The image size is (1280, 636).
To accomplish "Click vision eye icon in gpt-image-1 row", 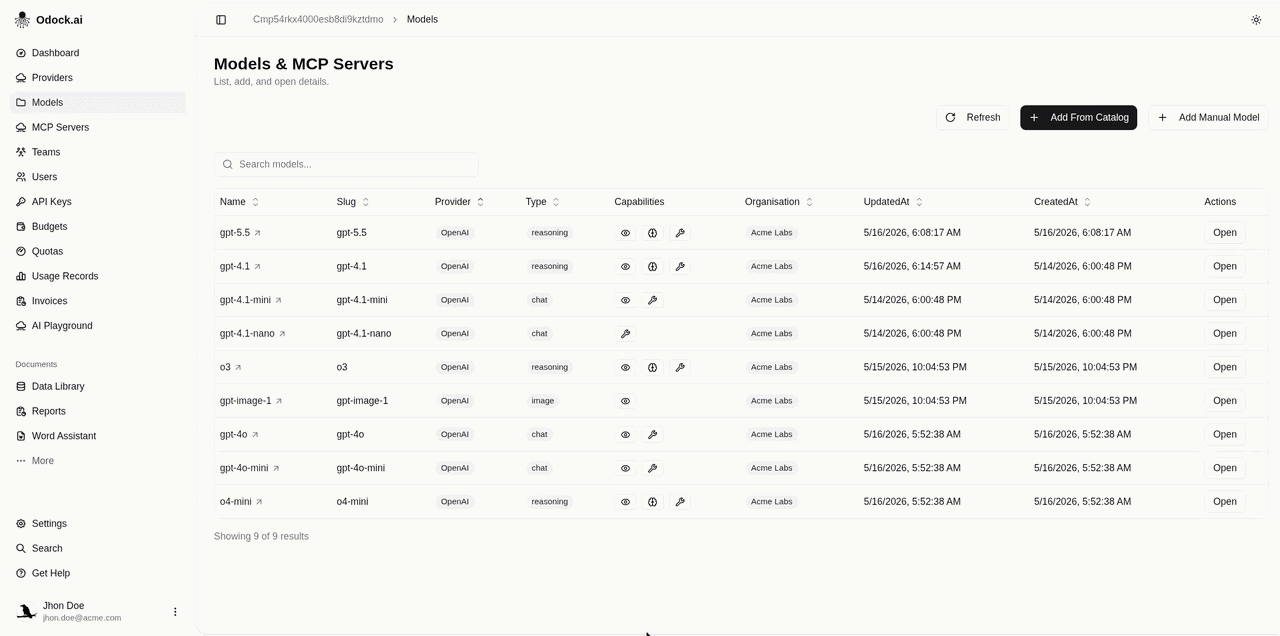I will click(x=626, y=401).
